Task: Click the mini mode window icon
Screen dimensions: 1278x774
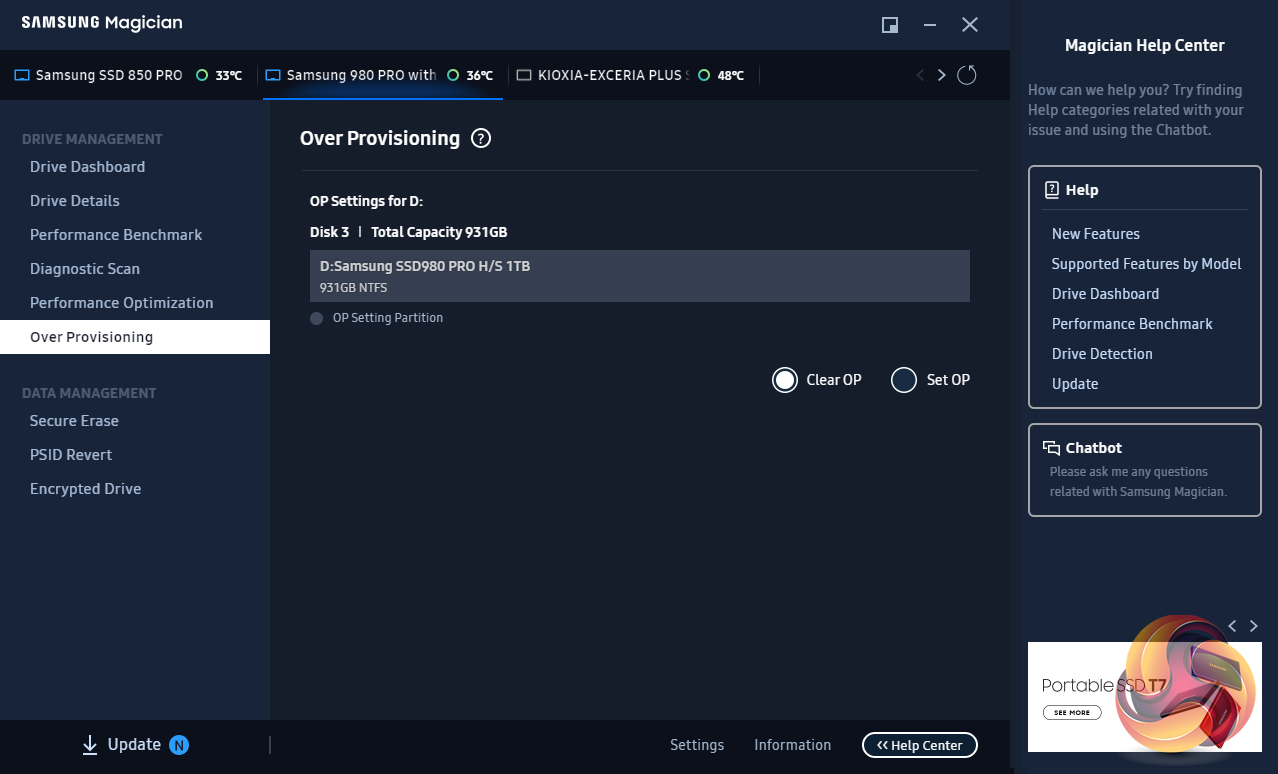Action: pos(889,25)
